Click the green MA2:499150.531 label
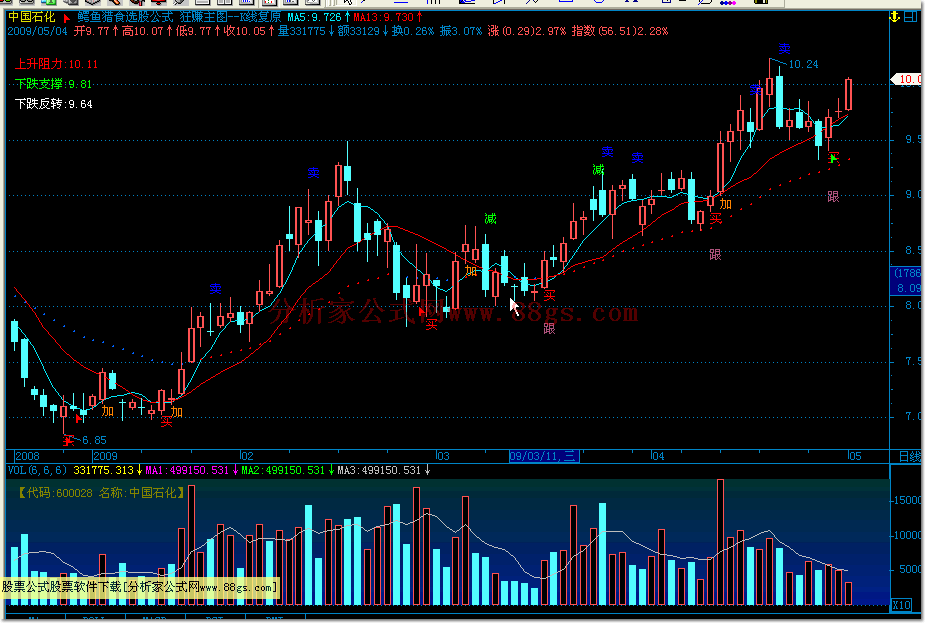This screenshot has width=928, height=625. [x=283, y=471]
